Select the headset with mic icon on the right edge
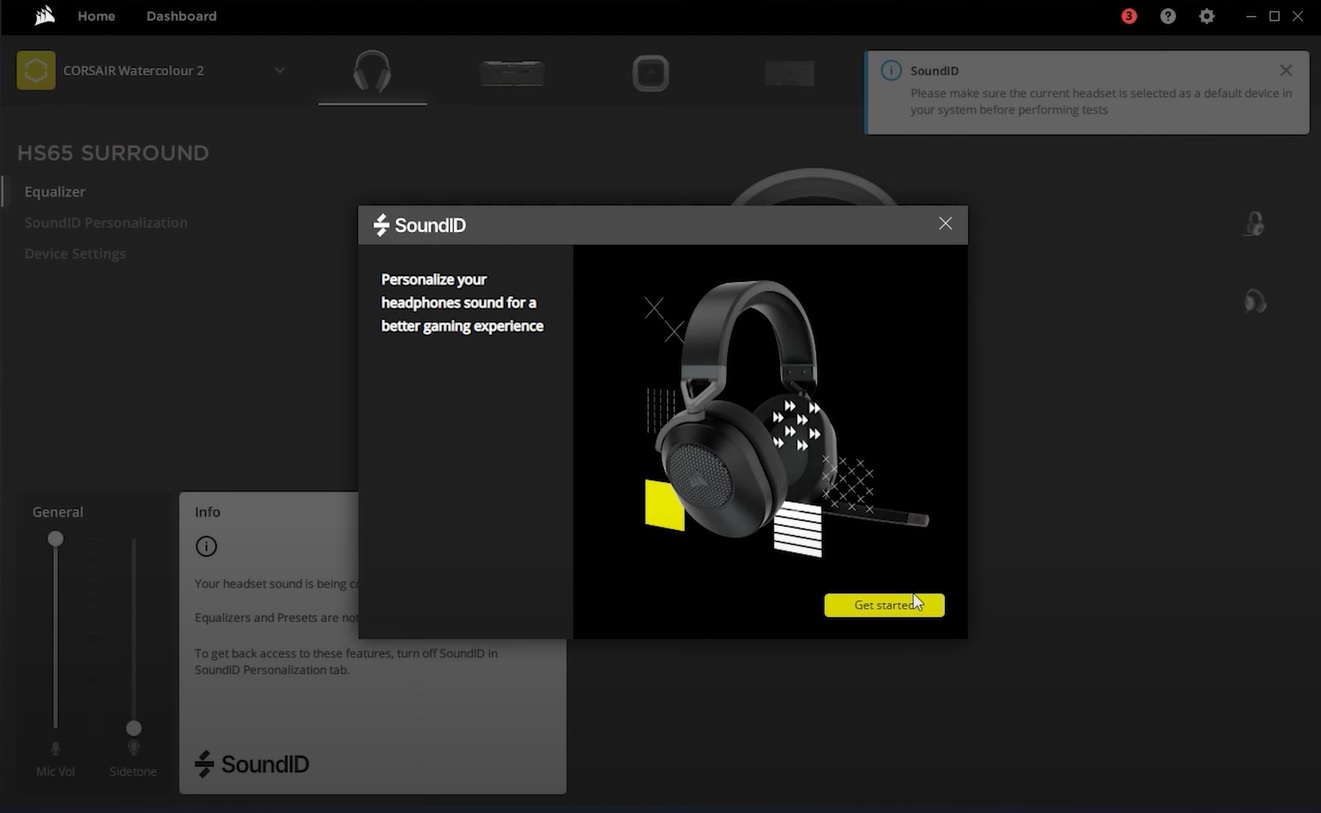 1254,222
